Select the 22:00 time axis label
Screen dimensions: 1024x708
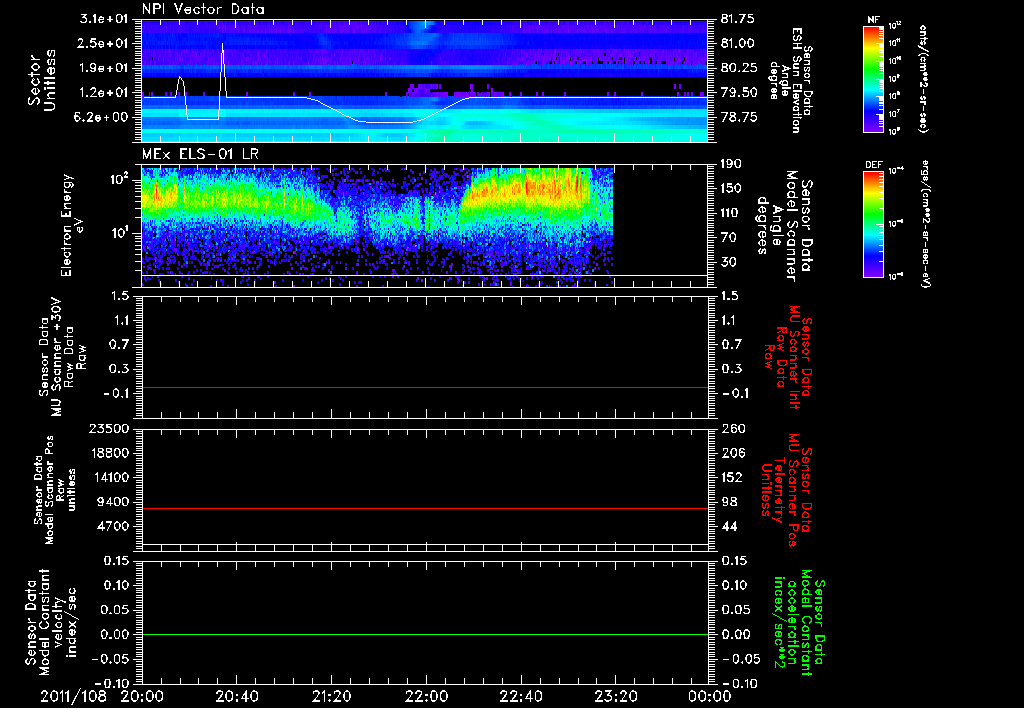pos(427,695)
